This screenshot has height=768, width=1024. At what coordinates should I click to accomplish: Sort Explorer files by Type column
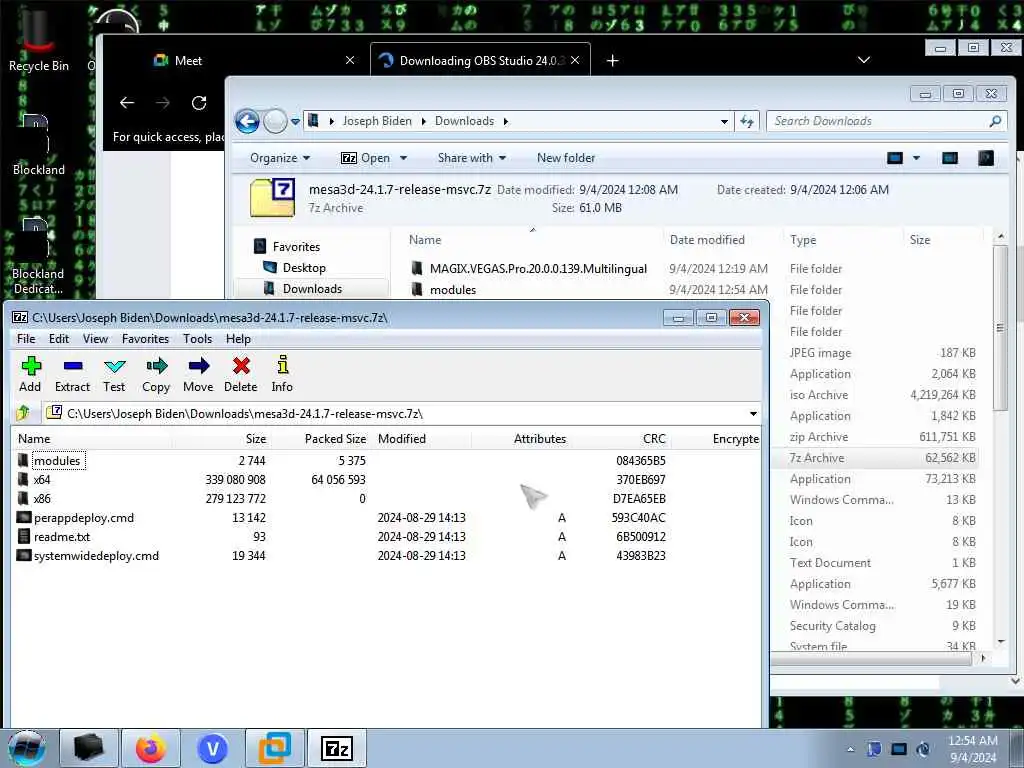pos(803,240)
